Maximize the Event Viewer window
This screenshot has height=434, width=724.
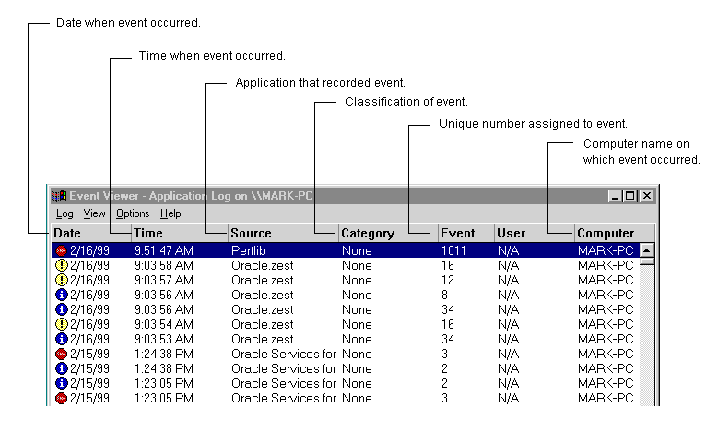pos(631,196)
